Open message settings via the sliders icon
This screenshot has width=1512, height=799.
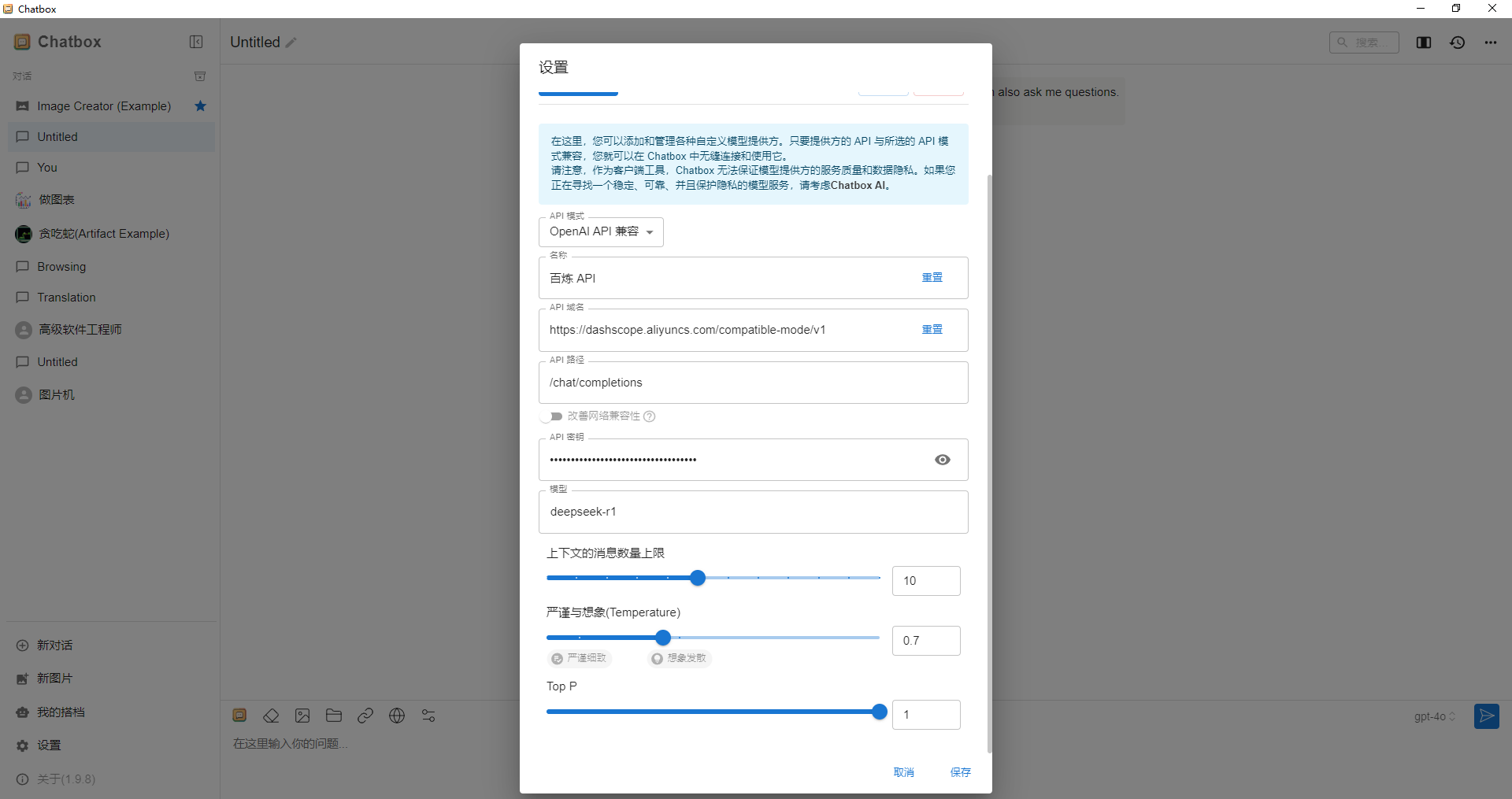428,716
